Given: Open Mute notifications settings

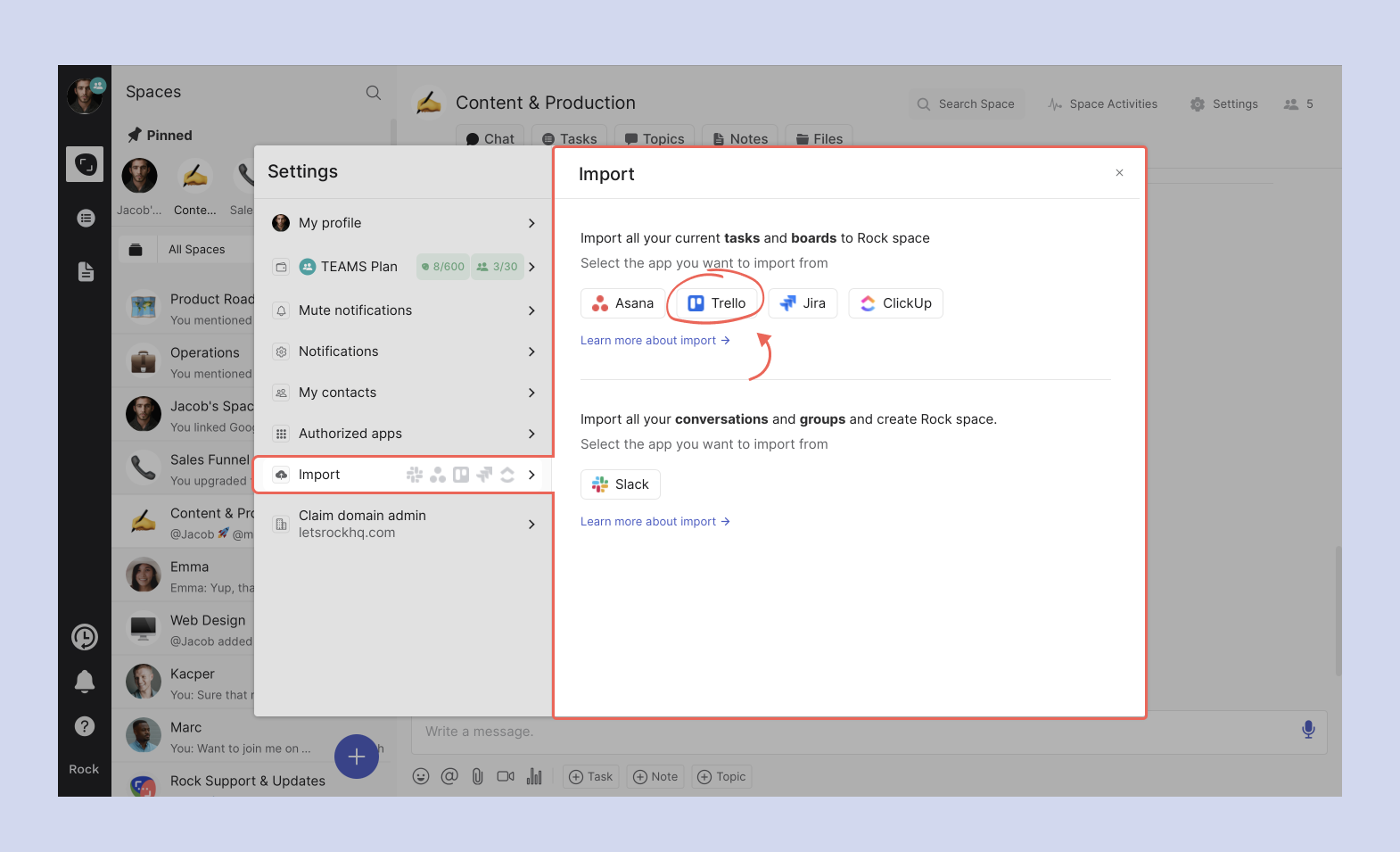Looking at the screenshot, I should coord(403,310).
